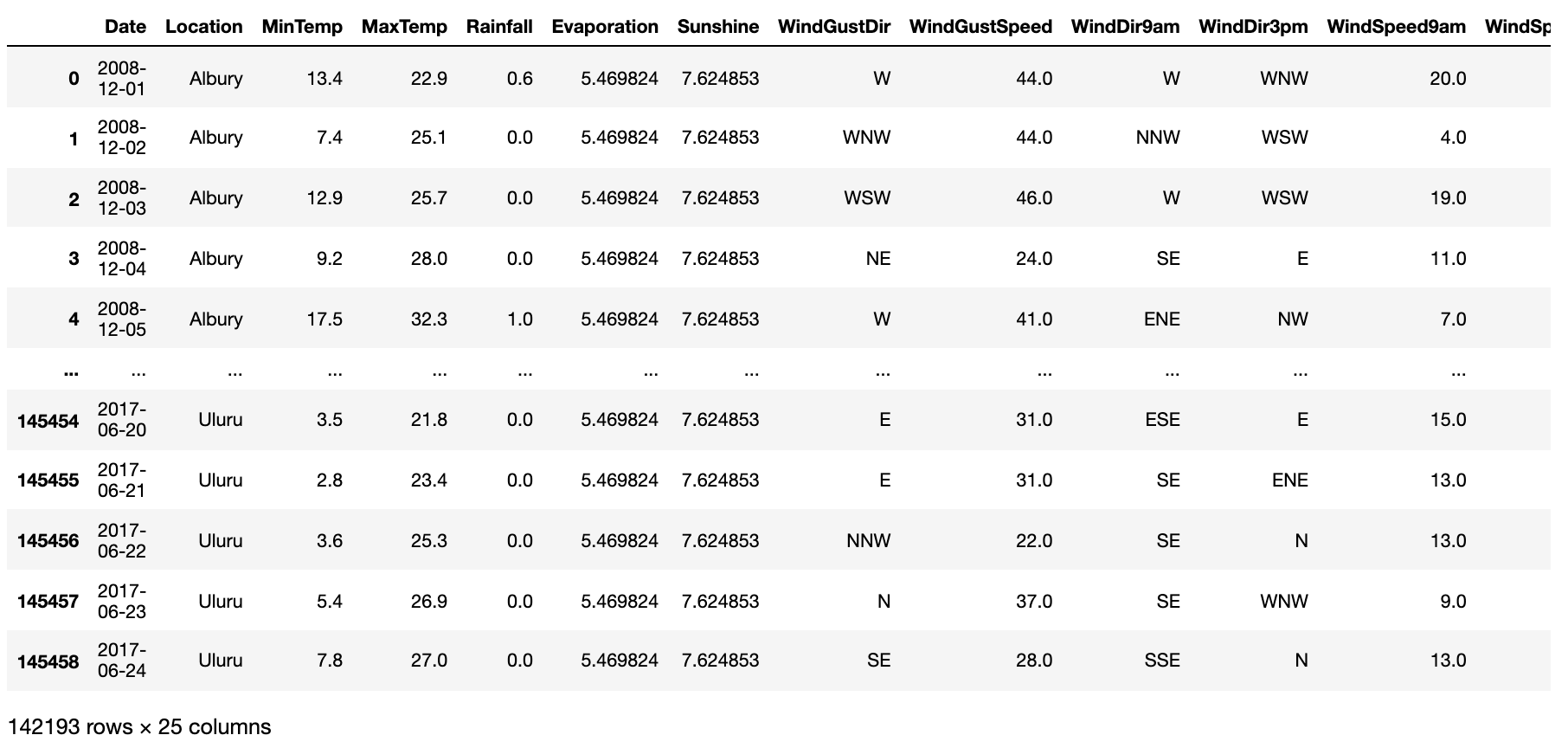Click the WindDir3pm column header
Image resolution: width=1568 pixels, height=748 pixels.
point(1253,27)
